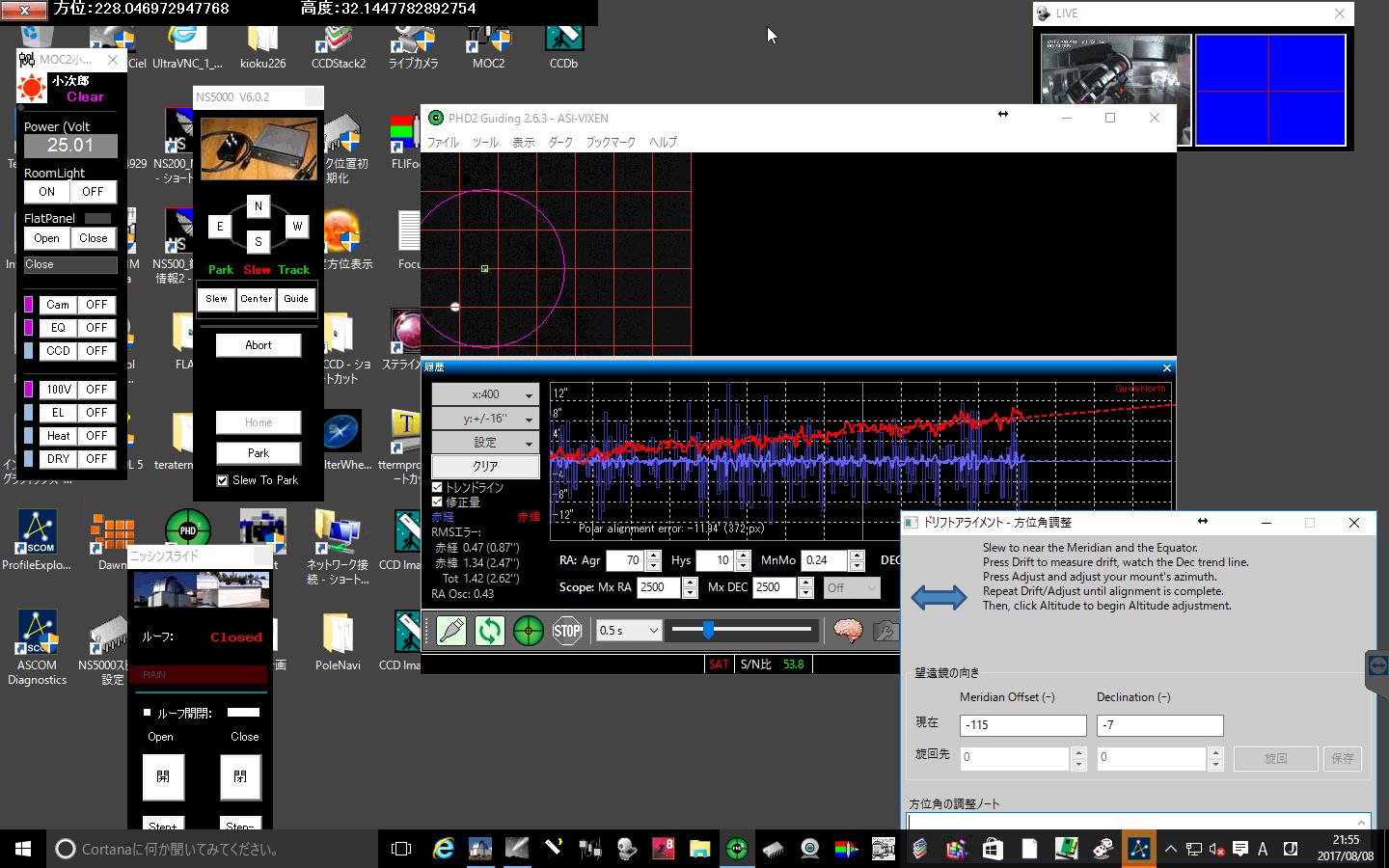The height and width of the screenshot is (868, 1389).
Task: Open the ツール menu in PHD2
Action: pyautogui.click(x=485, y=142)
